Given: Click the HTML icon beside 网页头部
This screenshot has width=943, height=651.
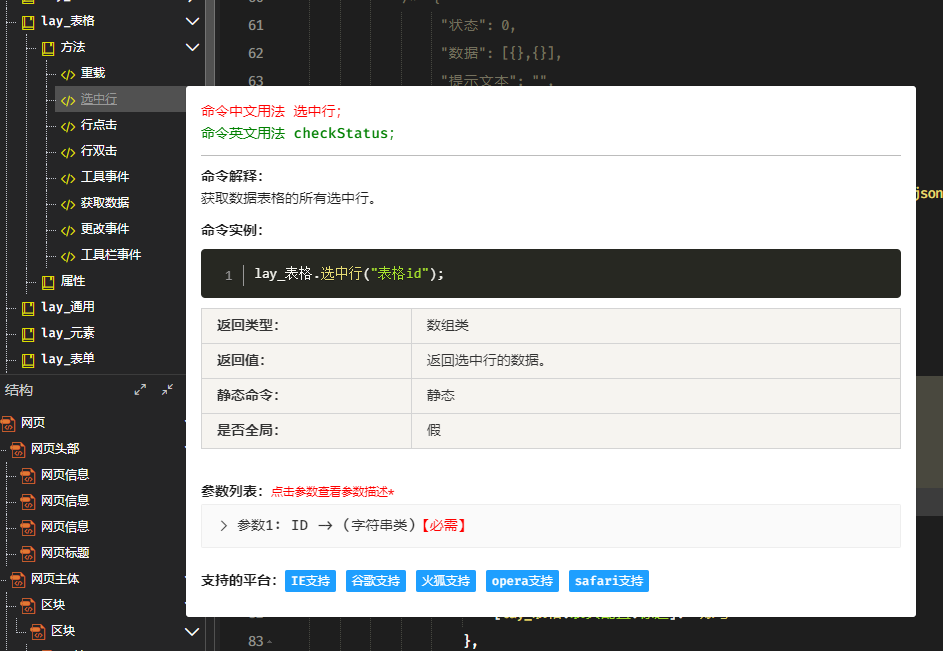Looking at the screenshot, I should click(18, 449).
